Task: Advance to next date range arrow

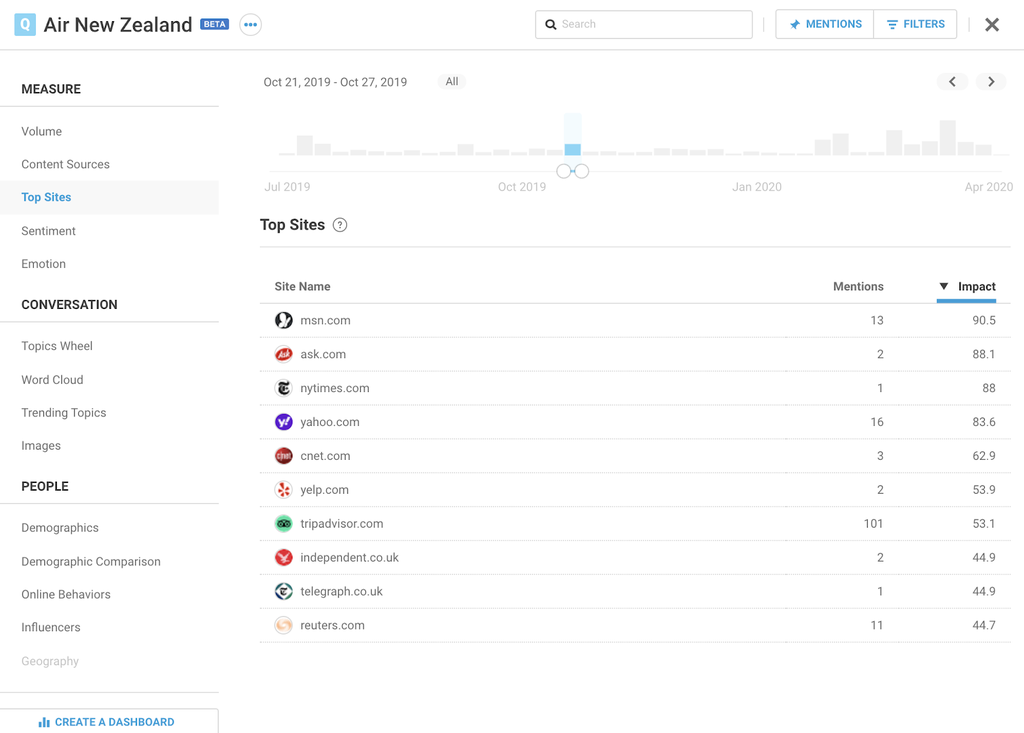Action: click(x=991, y=82)
